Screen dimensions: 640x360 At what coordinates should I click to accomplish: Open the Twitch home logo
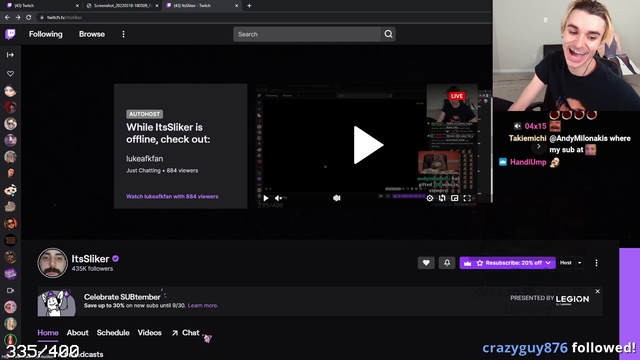coord(11,34)
